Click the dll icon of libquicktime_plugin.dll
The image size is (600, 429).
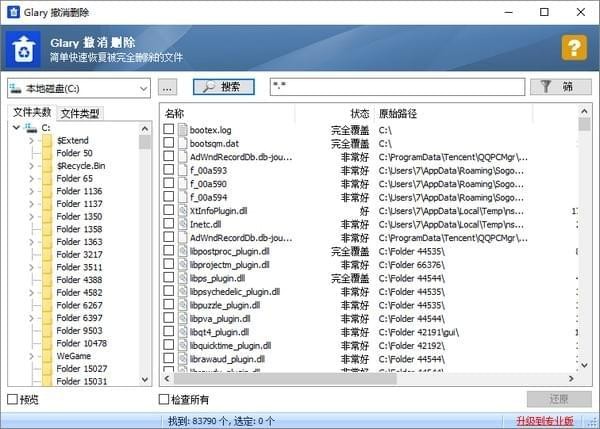click(183, 346)
